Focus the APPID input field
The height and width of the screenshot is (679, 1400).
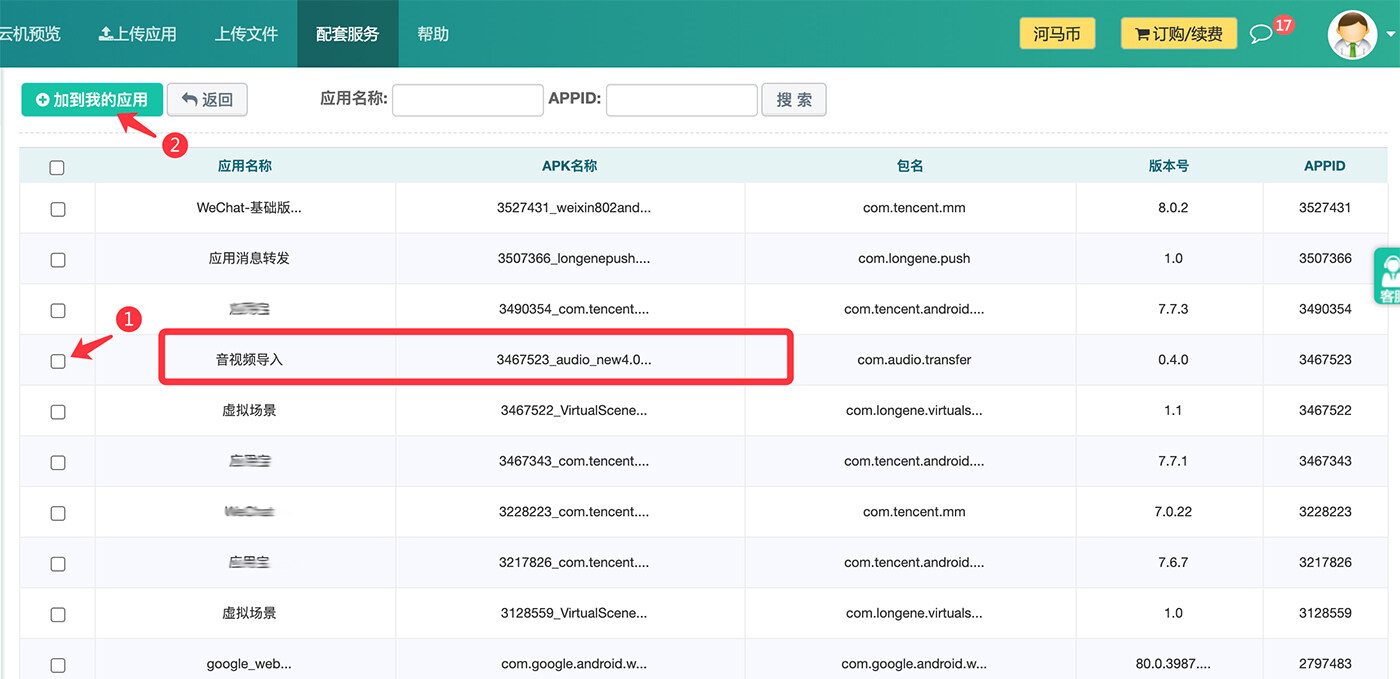coord(681,100)
